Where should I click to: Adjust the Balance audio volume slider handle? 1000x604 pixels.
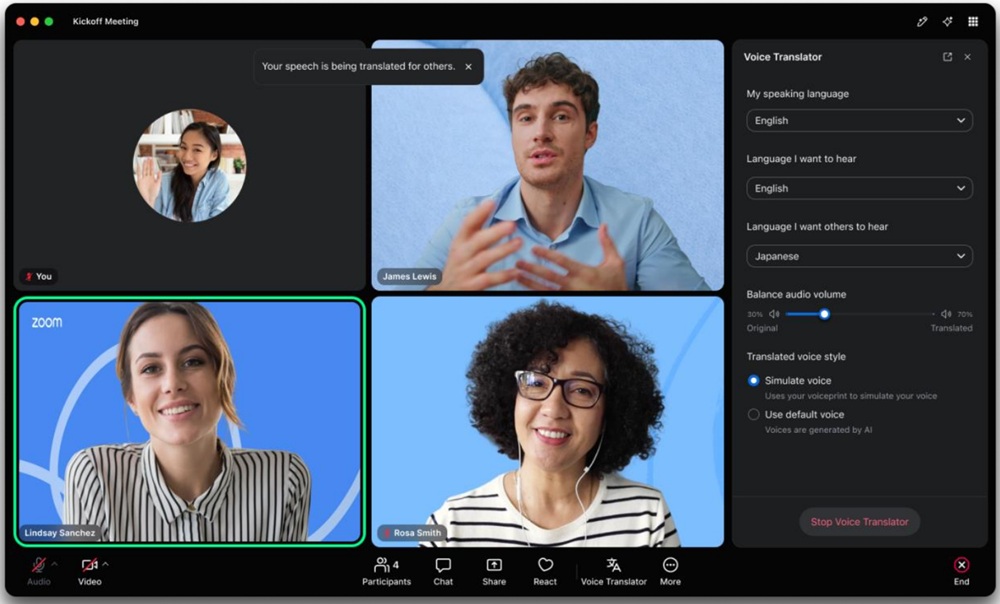click(825, 314)
